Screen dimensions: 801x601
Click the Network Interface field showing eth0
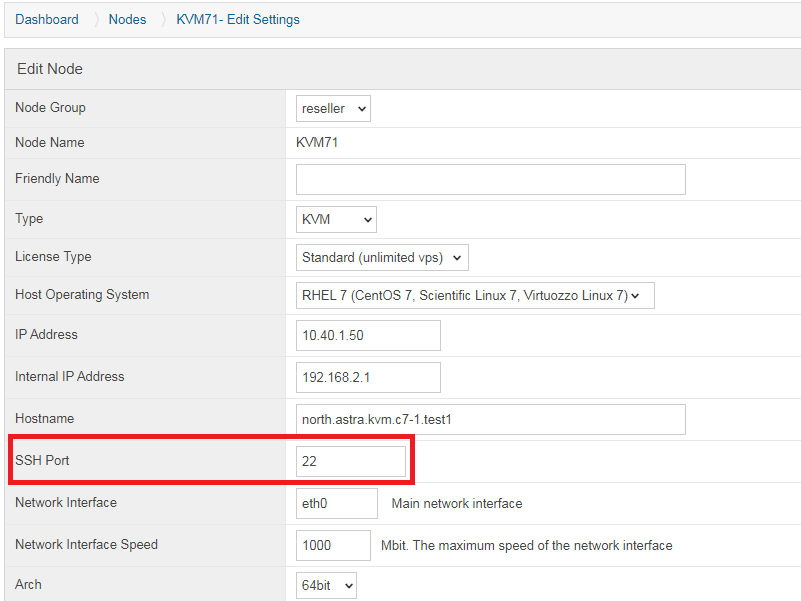coord(336,503)
